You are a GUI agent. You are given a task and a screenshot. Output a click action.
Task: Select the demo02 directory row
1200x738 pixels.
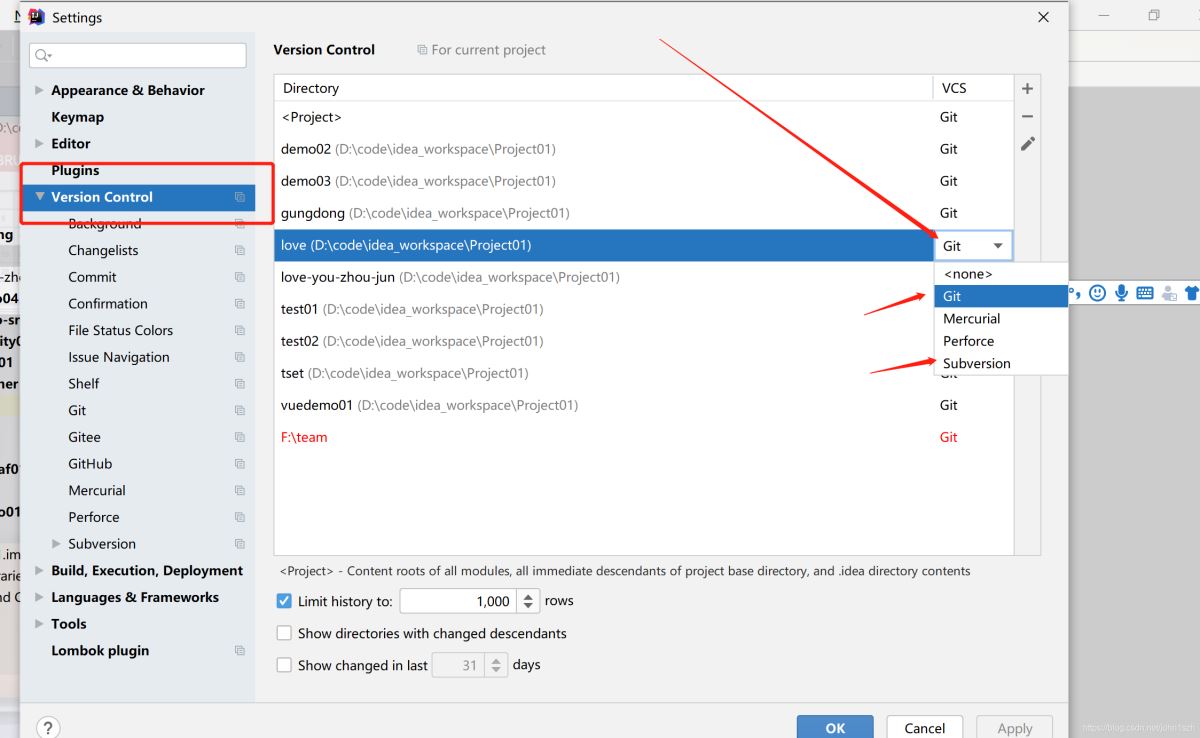(x=644, y=149)
